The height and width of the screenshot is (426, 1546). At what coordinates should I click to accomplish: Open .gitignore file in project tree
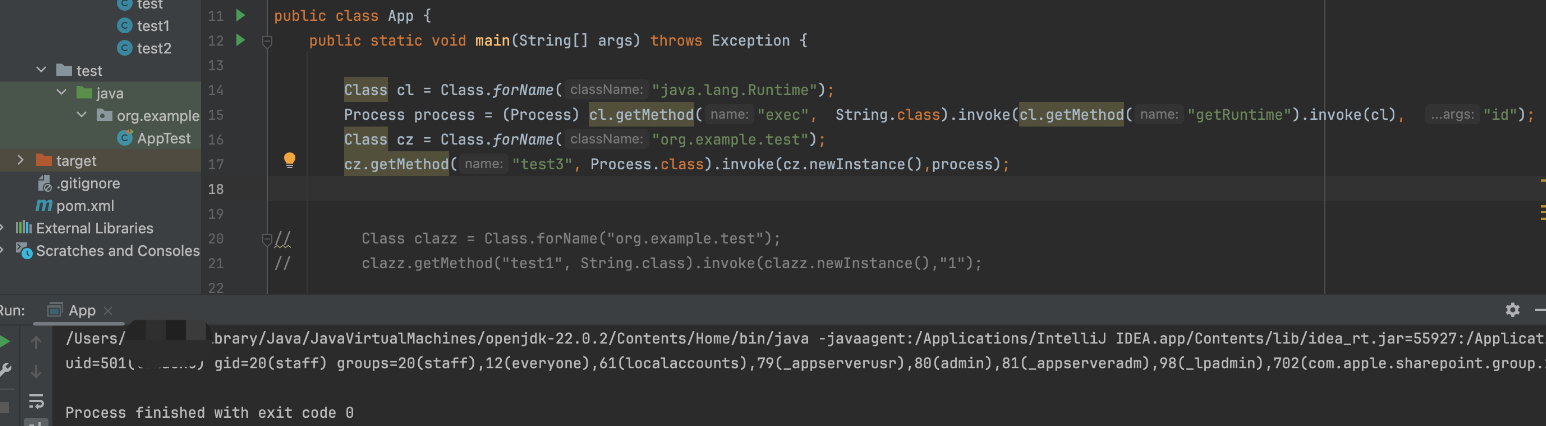pos(87,183)
